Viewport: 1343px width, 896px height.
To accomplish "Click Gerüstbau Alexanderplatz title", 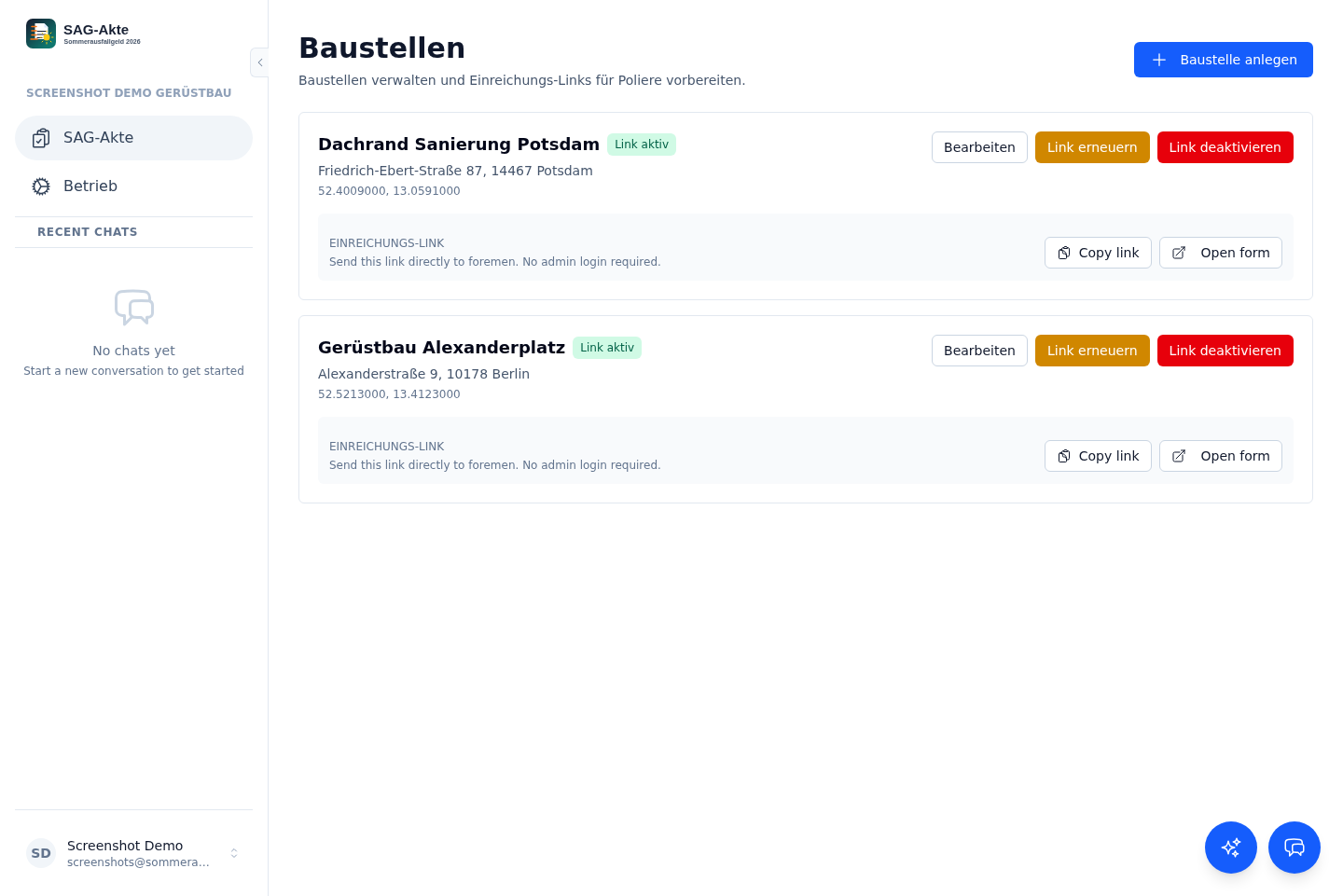I will point(441,348).
